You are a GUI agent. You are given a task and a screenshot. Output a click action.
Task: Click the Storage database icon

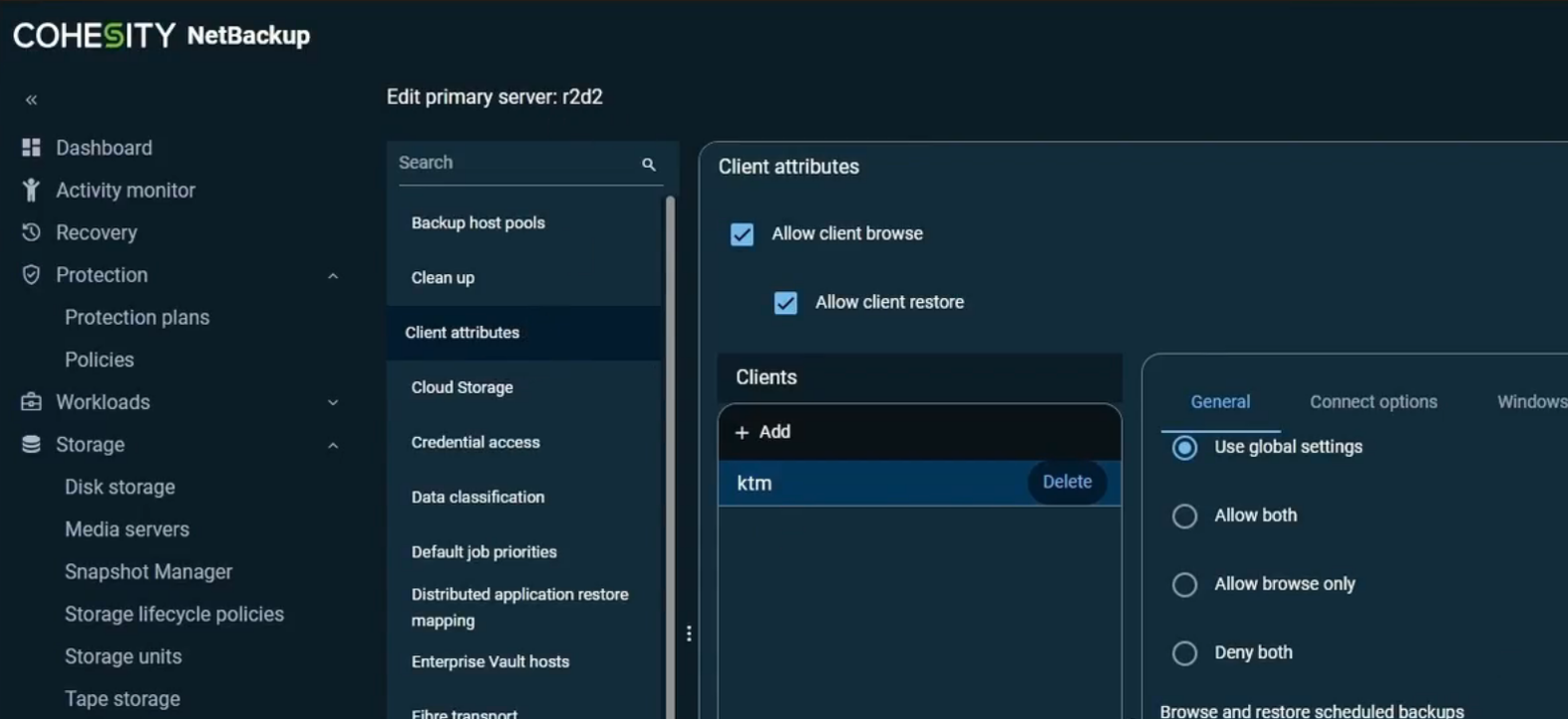pos(31,445)
